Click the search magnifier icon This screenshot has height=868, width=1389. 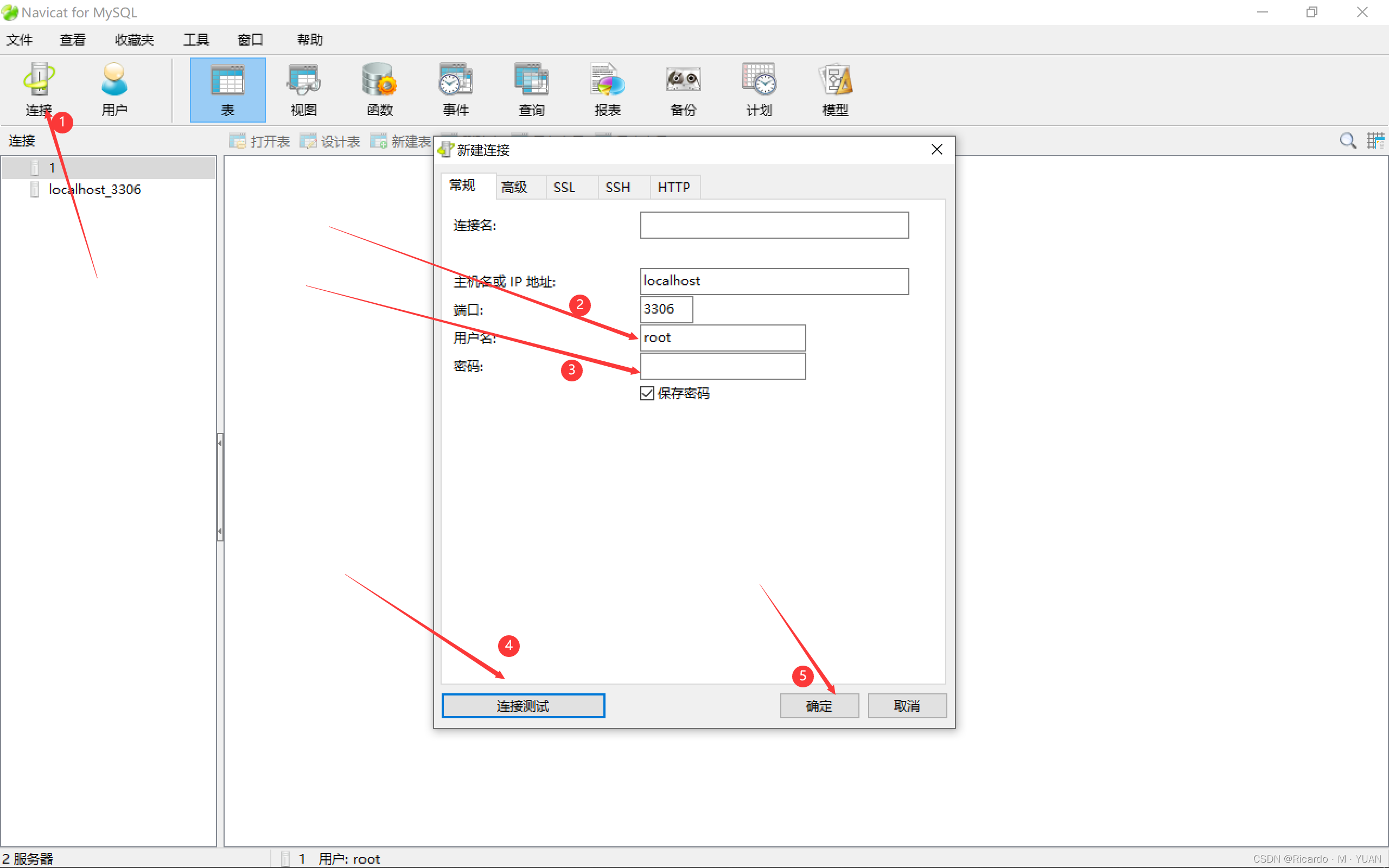pyautogui.click(x=1347, y=141)
